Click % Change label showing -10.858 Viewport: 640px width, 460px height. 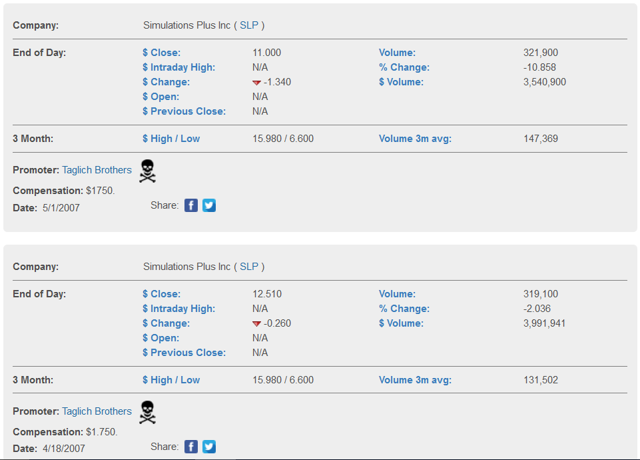pyautogui.click(x=404, y=67)
